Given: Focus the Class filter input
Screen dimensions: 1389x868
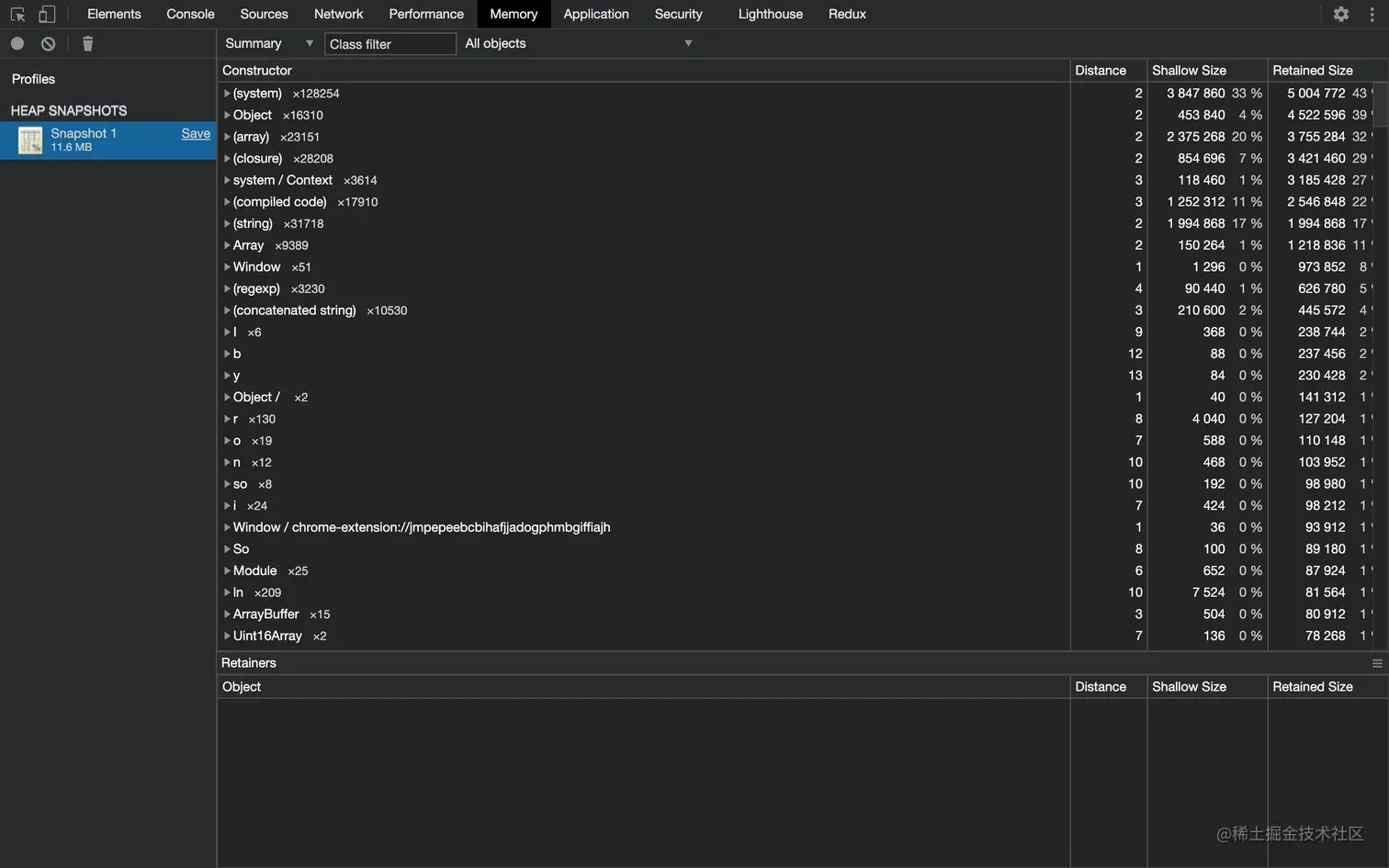Looking at the screenshot, I should click(x=390, y=44).
